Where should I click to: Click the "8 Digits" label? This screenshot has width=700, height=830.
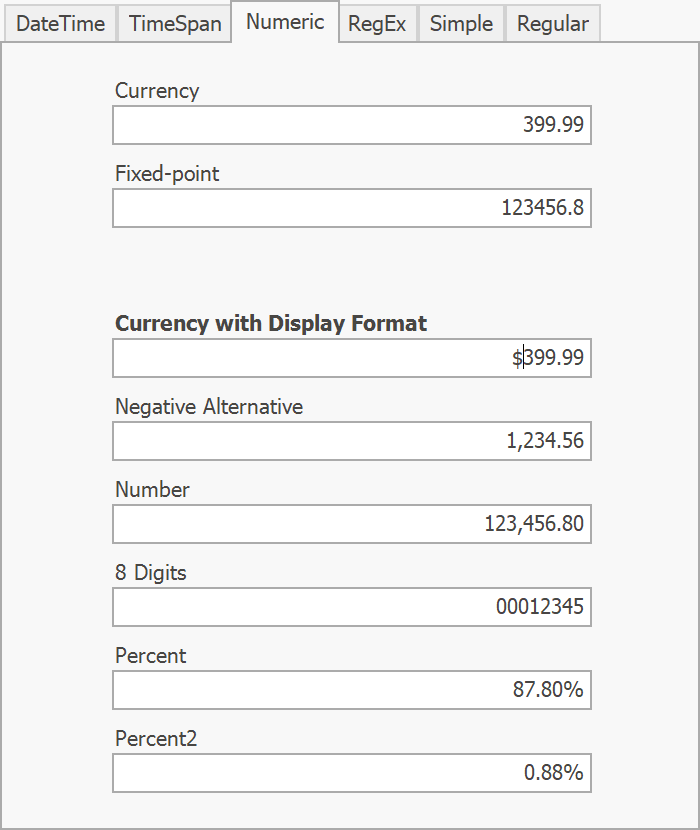click(151, 572)
